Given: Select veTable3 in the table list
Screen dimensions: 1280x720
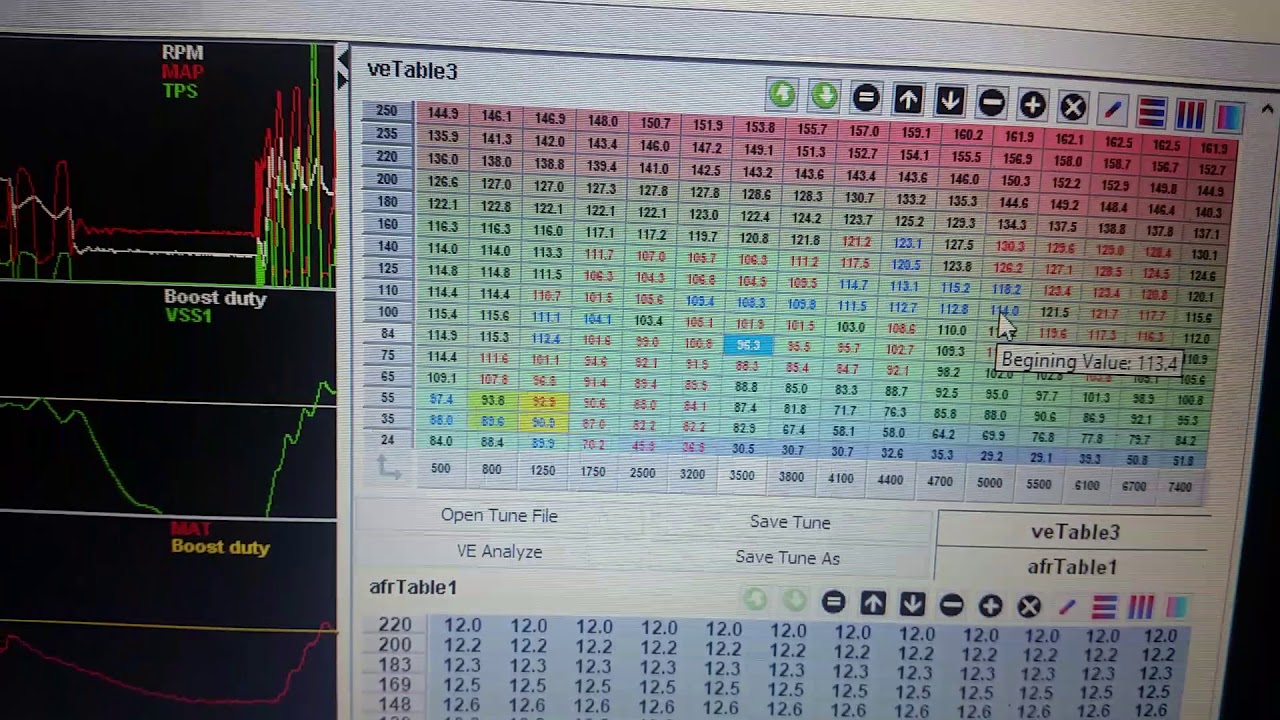Looking at the screenshot, I should point(1075,532).
